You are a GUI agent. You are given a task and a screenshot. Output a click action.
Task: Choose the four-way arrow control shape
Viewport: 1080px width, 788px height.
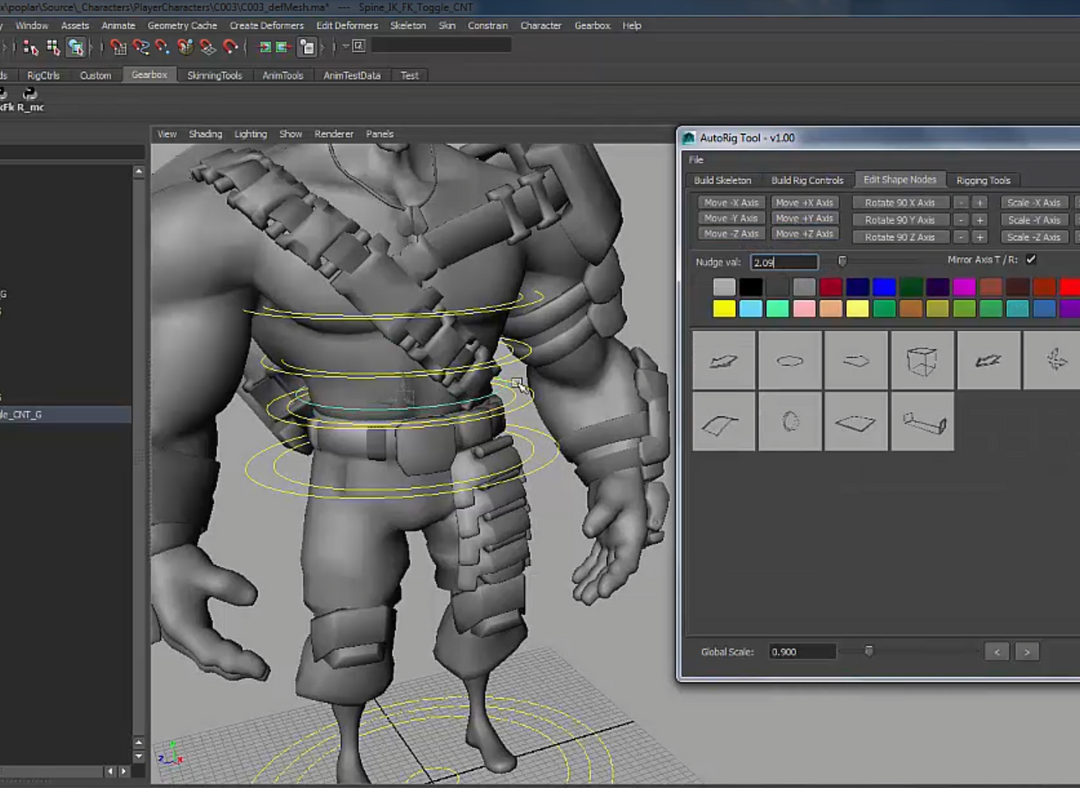pyautogui.click(x=1054, y=361)
